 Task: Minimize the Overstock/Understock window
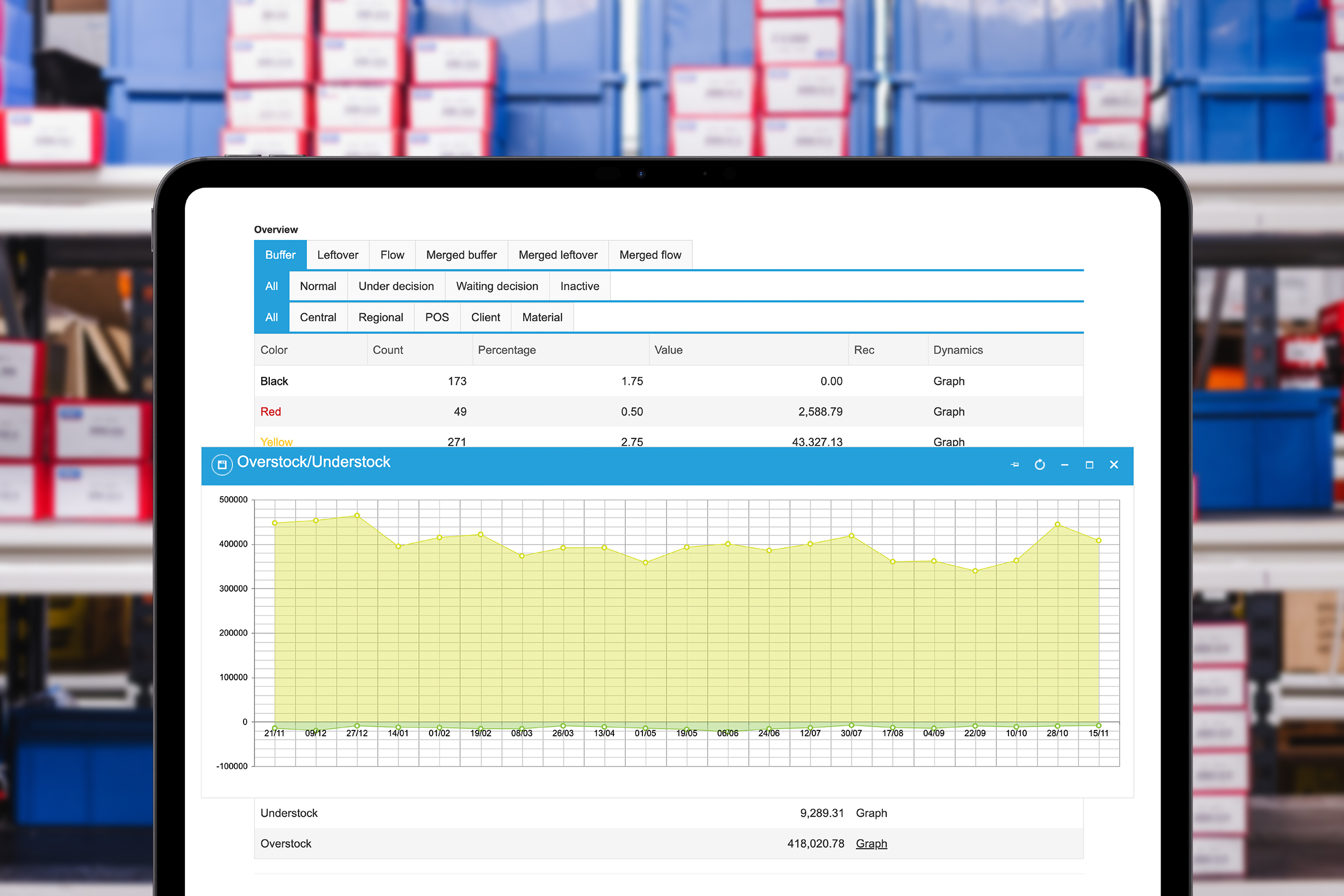(x=1064, y=464)
